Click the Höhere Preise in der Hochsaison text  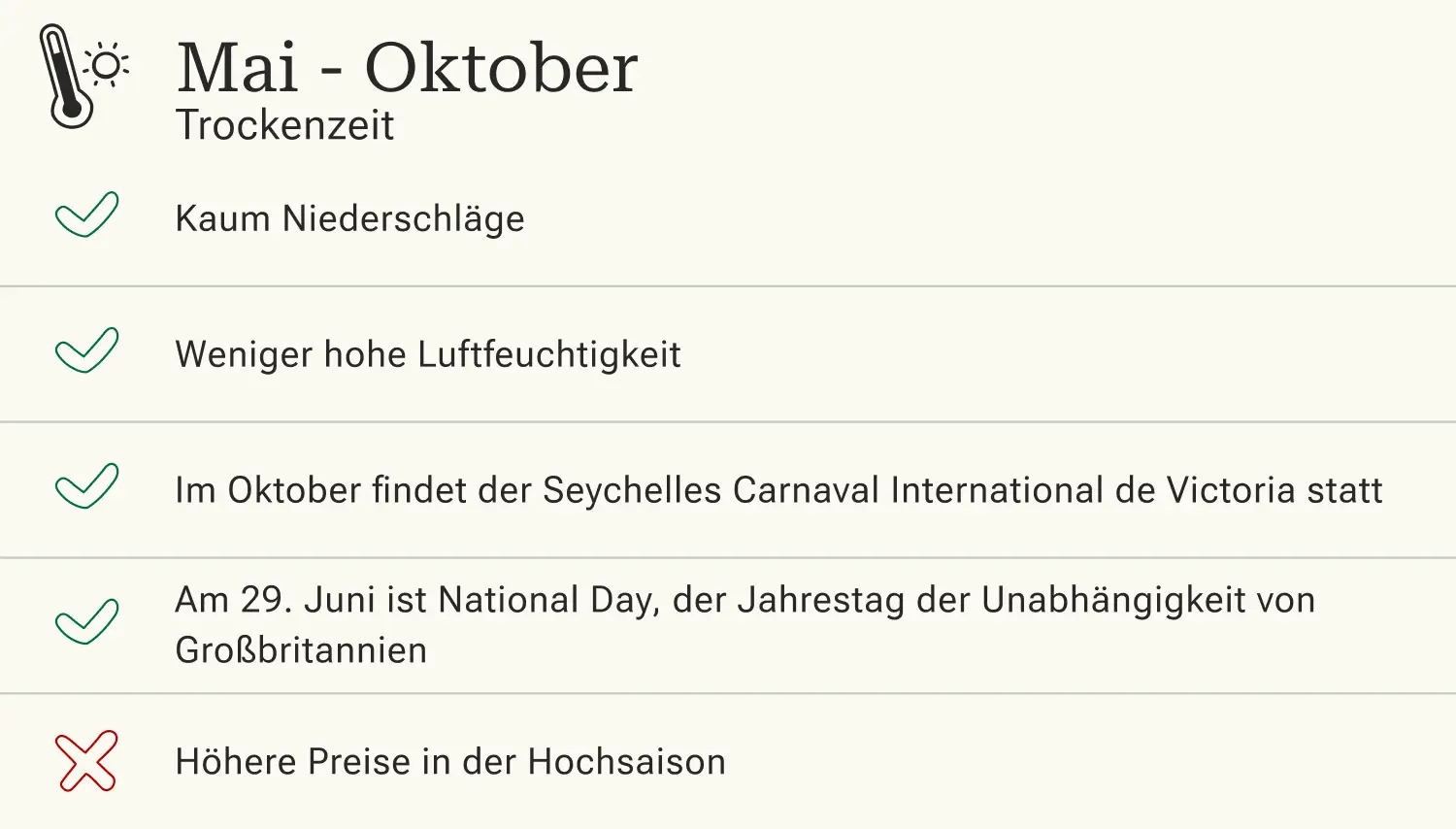point(450,762)
